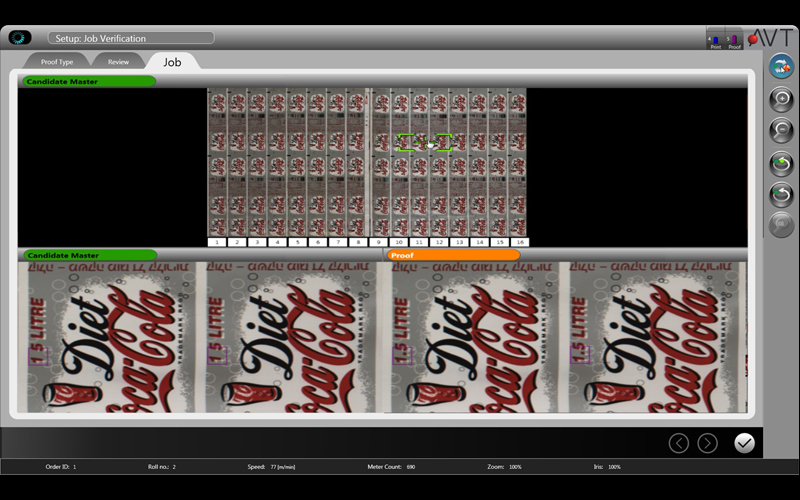
Task: Click the red status ball beside AVT logo
Action: point(753,39)
